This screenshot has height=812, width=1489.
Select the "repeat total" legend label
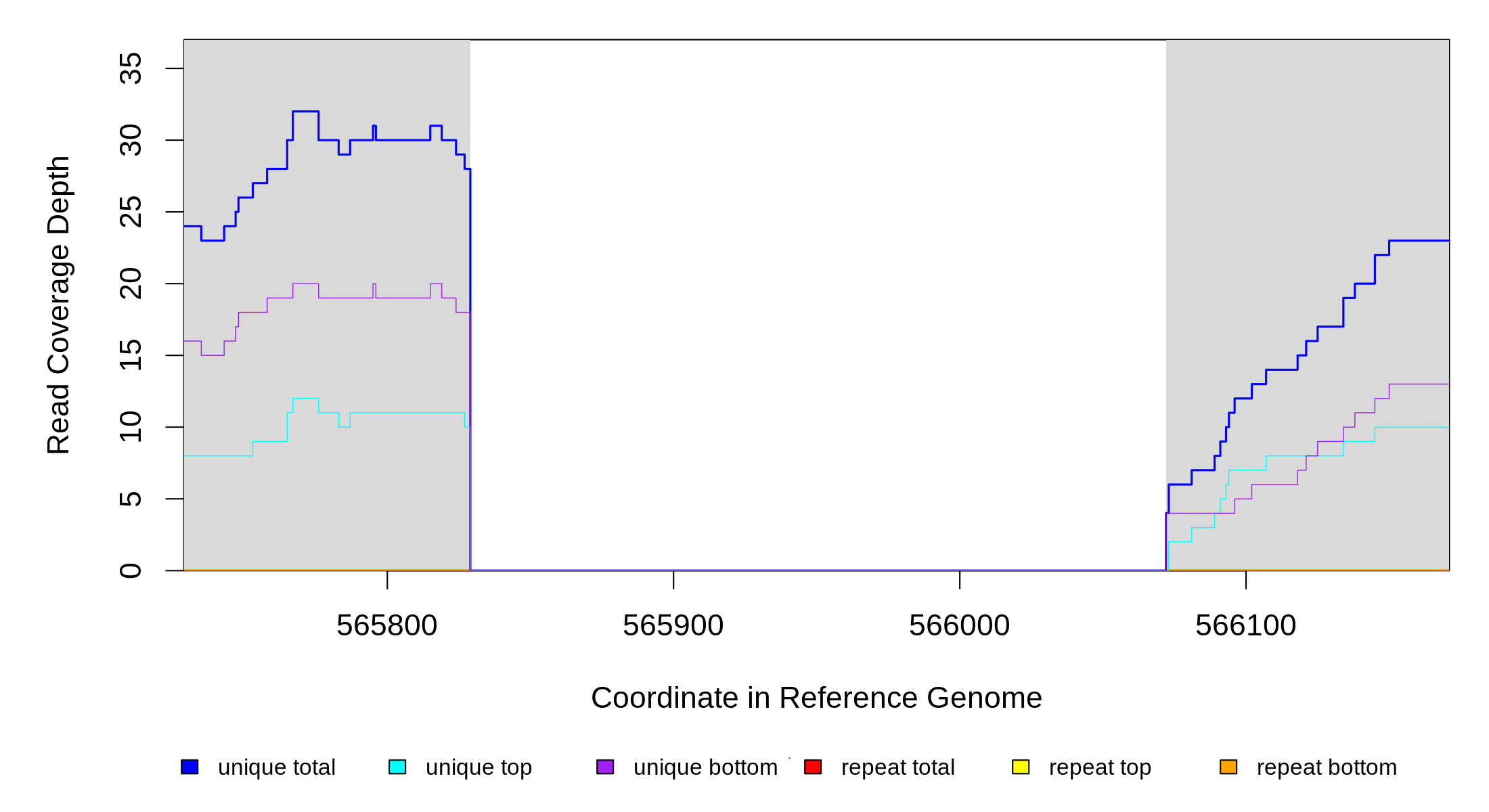pos(897,767)
